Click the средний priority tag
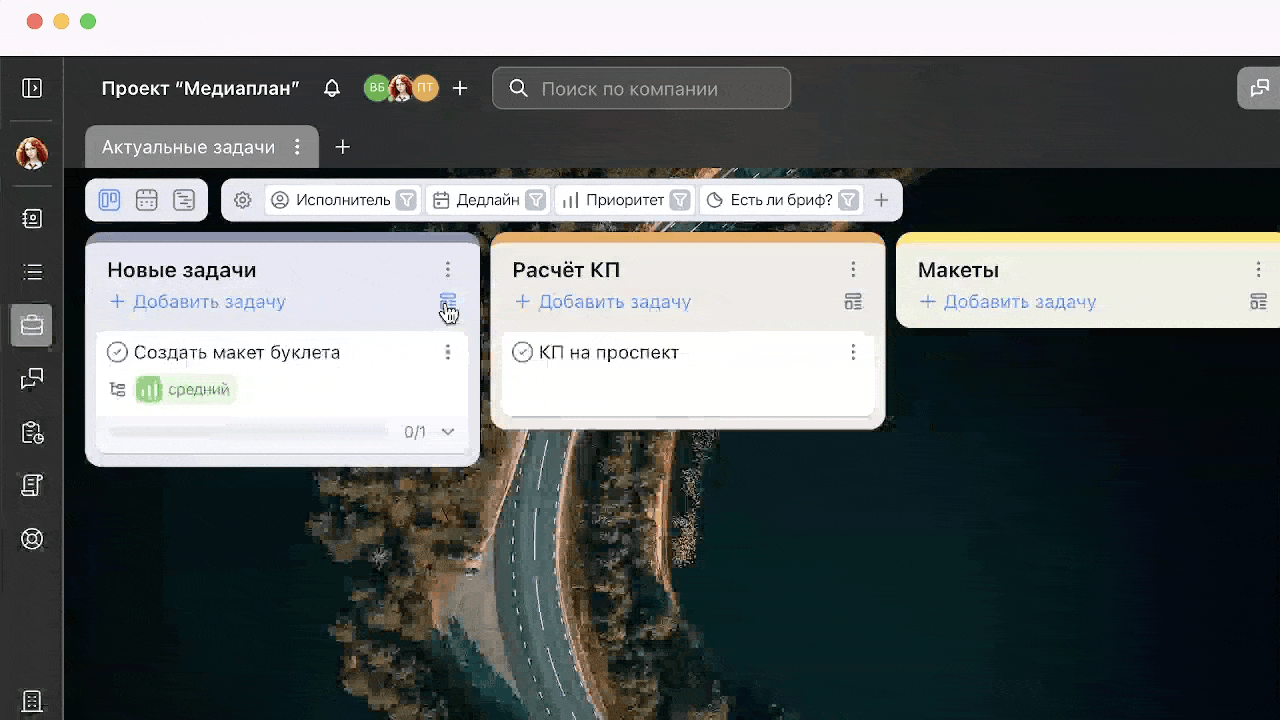 tap(186, 390)
